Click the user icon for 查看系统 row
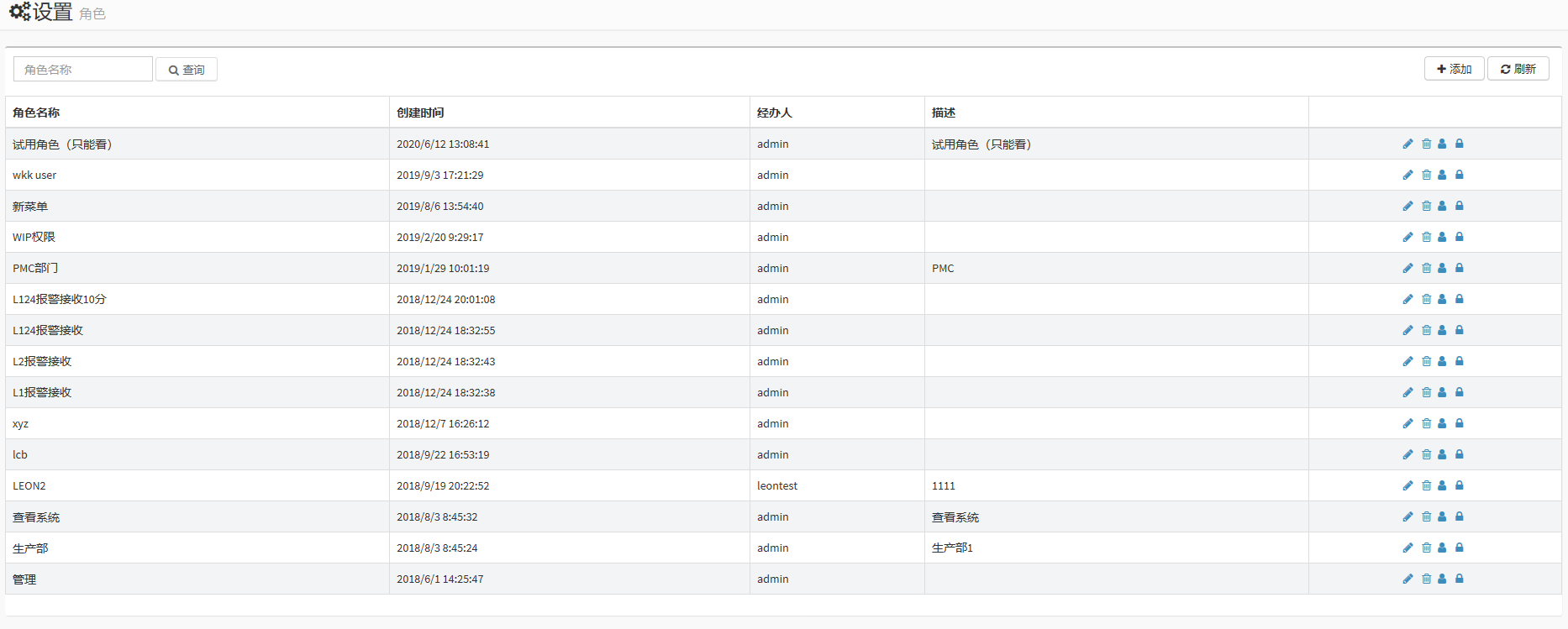 [1442, 516]
